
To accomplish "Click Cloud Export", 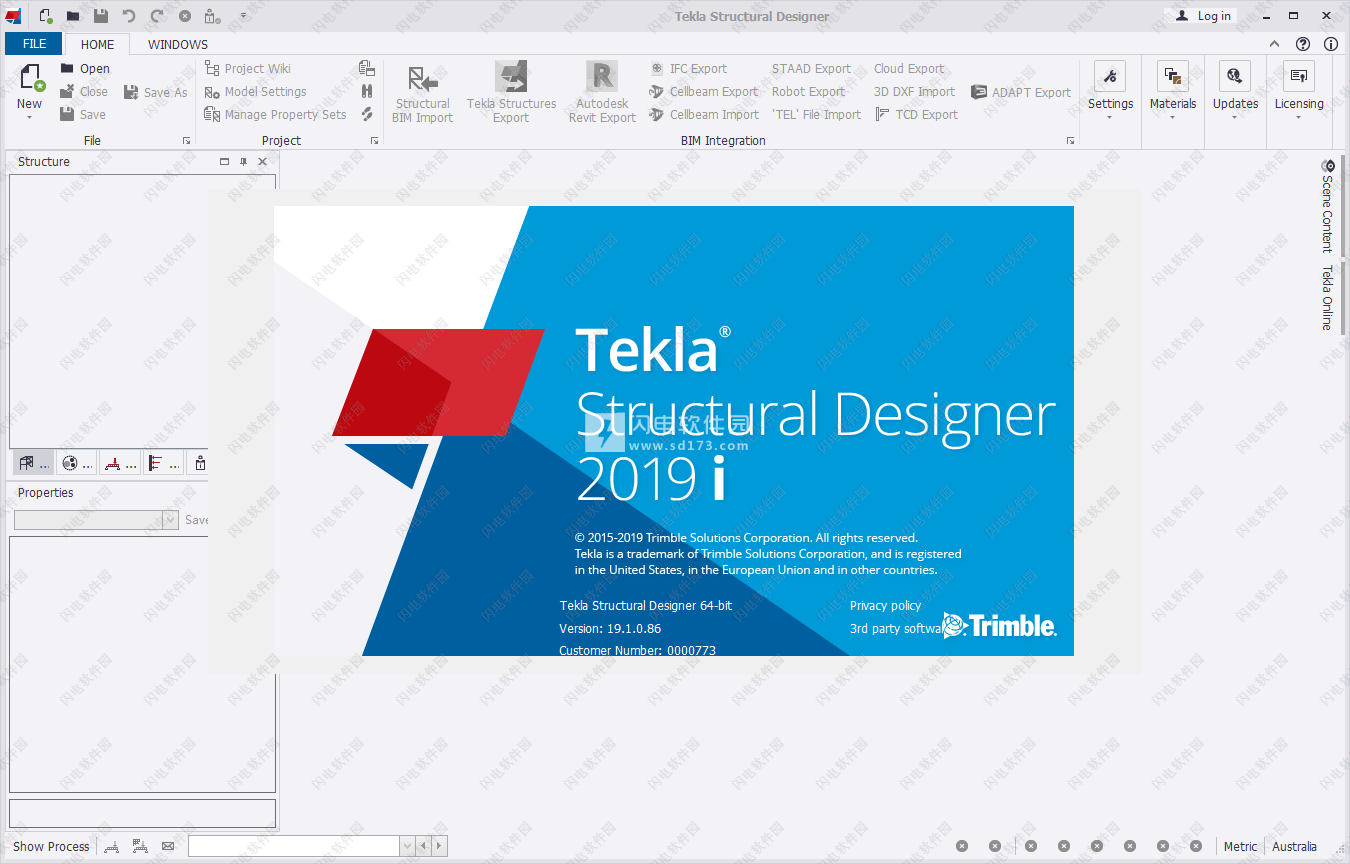I will tap(908, 69).
